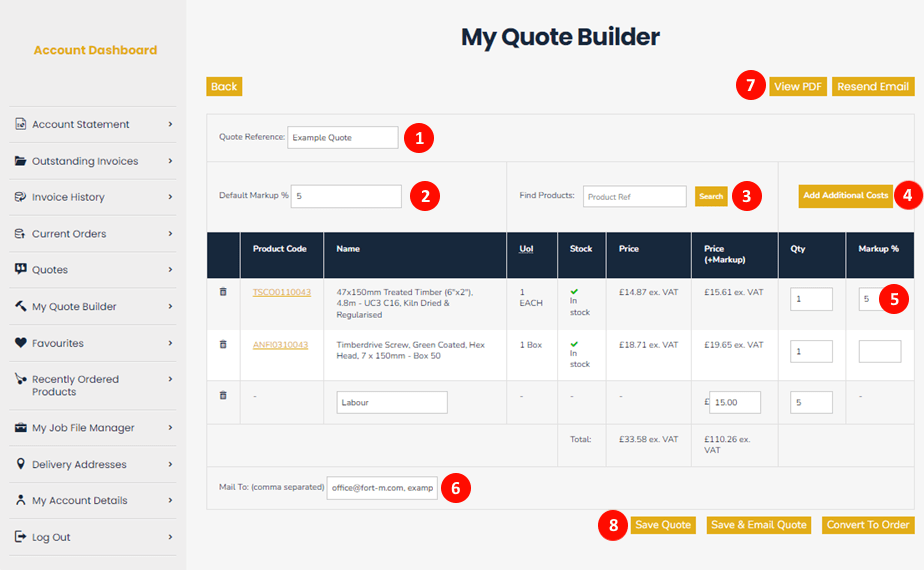Focus the Find Products Product Ref field
The image size is (924, 570).
635,196
